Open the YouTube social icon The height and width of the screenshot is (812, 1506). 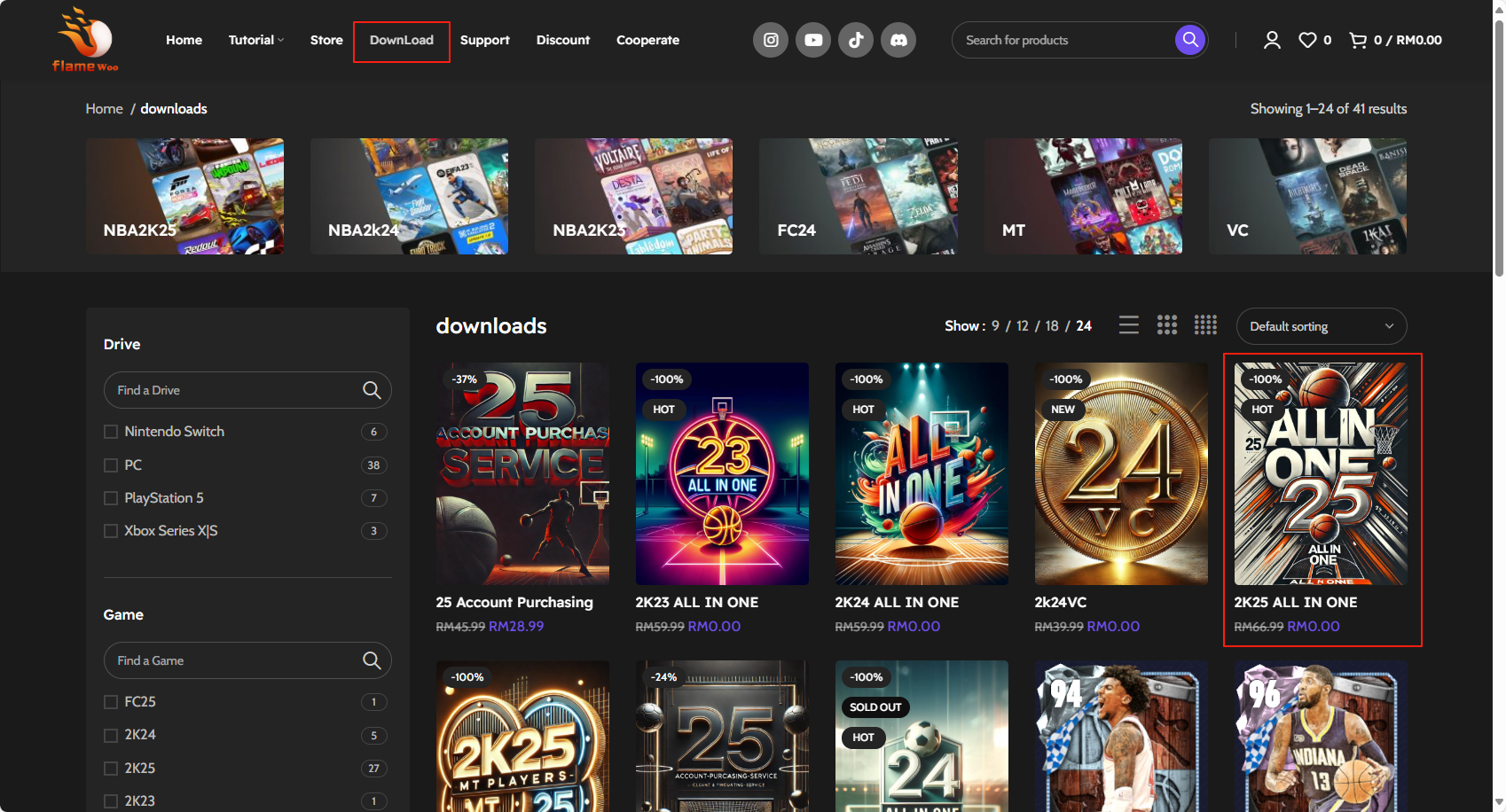click(812, 40)
